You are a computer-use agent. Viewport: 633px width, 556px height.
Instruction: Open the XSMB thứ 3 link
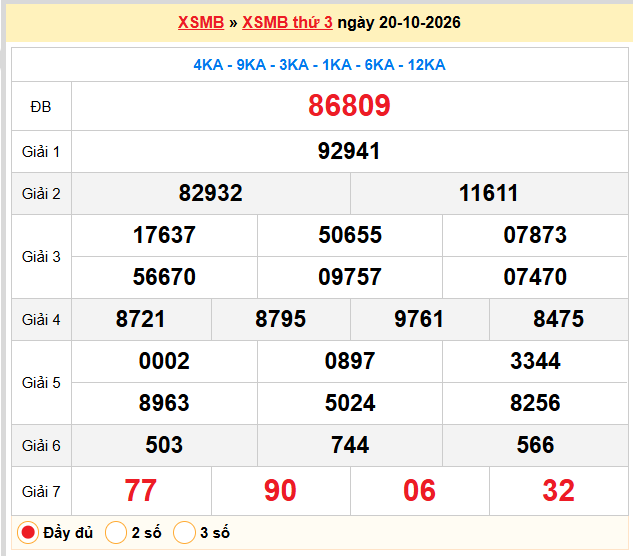point(287,22)
